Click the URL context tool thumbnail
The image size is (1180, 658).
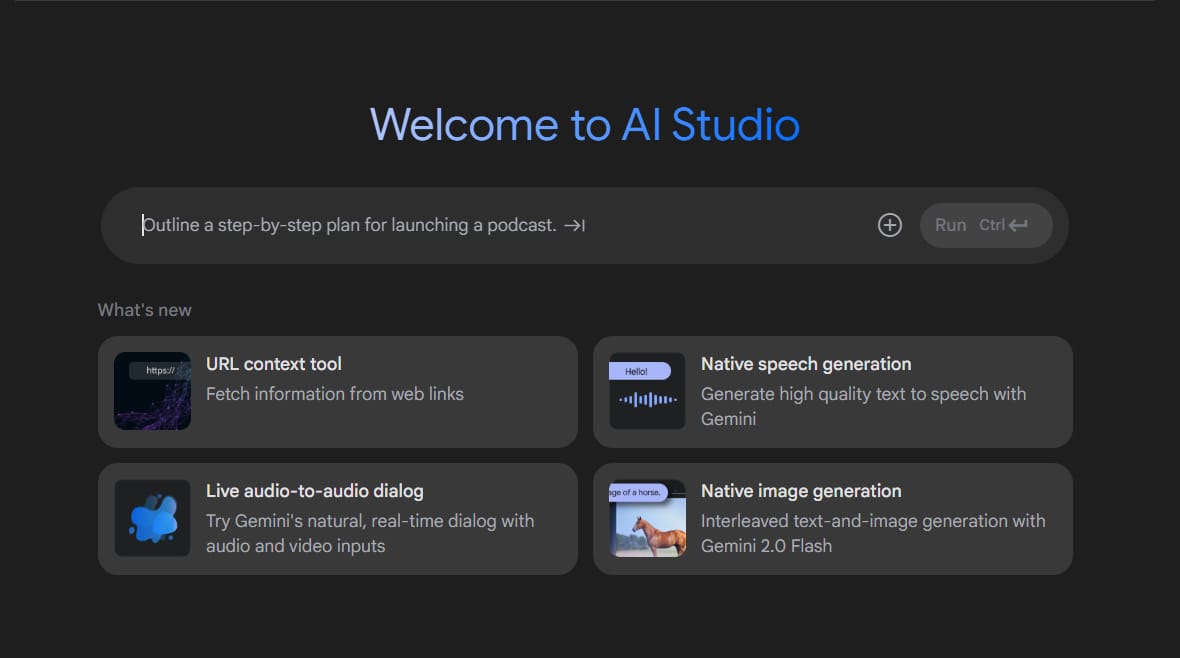[152, 392]
